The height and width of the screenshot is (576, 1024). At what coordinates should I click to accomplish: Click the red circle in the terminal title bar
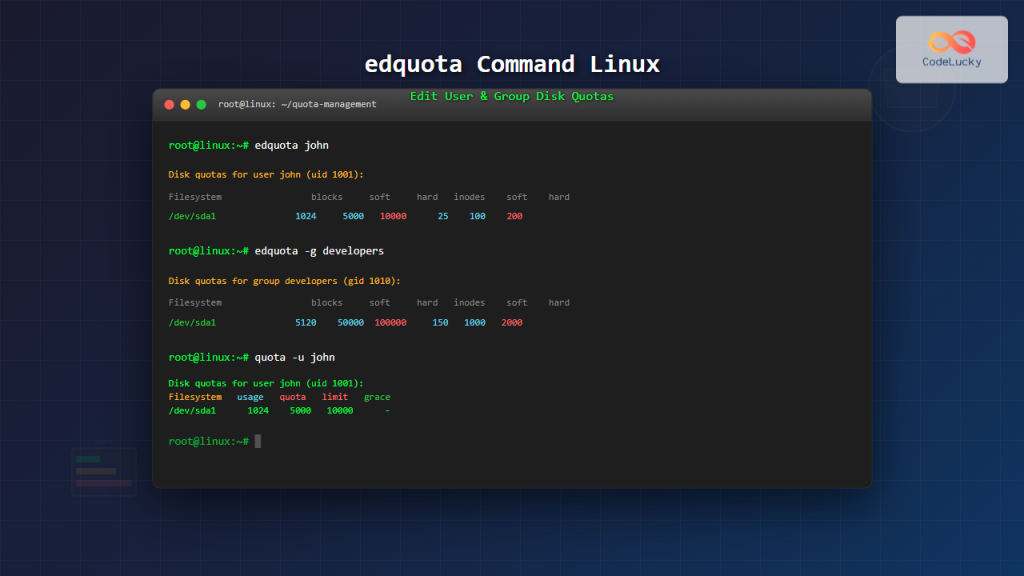169,103
